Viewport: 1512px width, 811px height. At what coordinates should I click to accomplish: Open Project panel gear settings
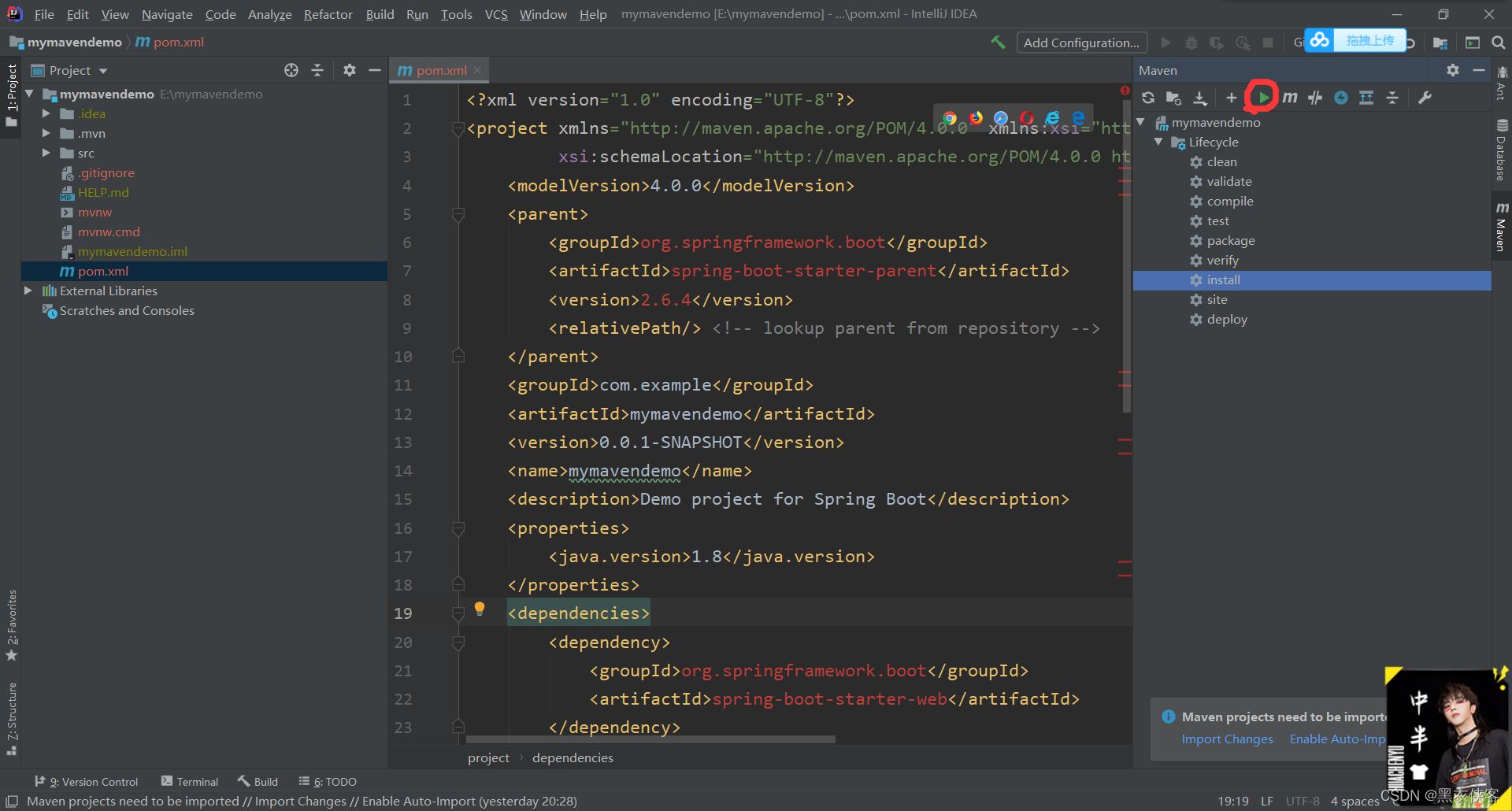350,70
